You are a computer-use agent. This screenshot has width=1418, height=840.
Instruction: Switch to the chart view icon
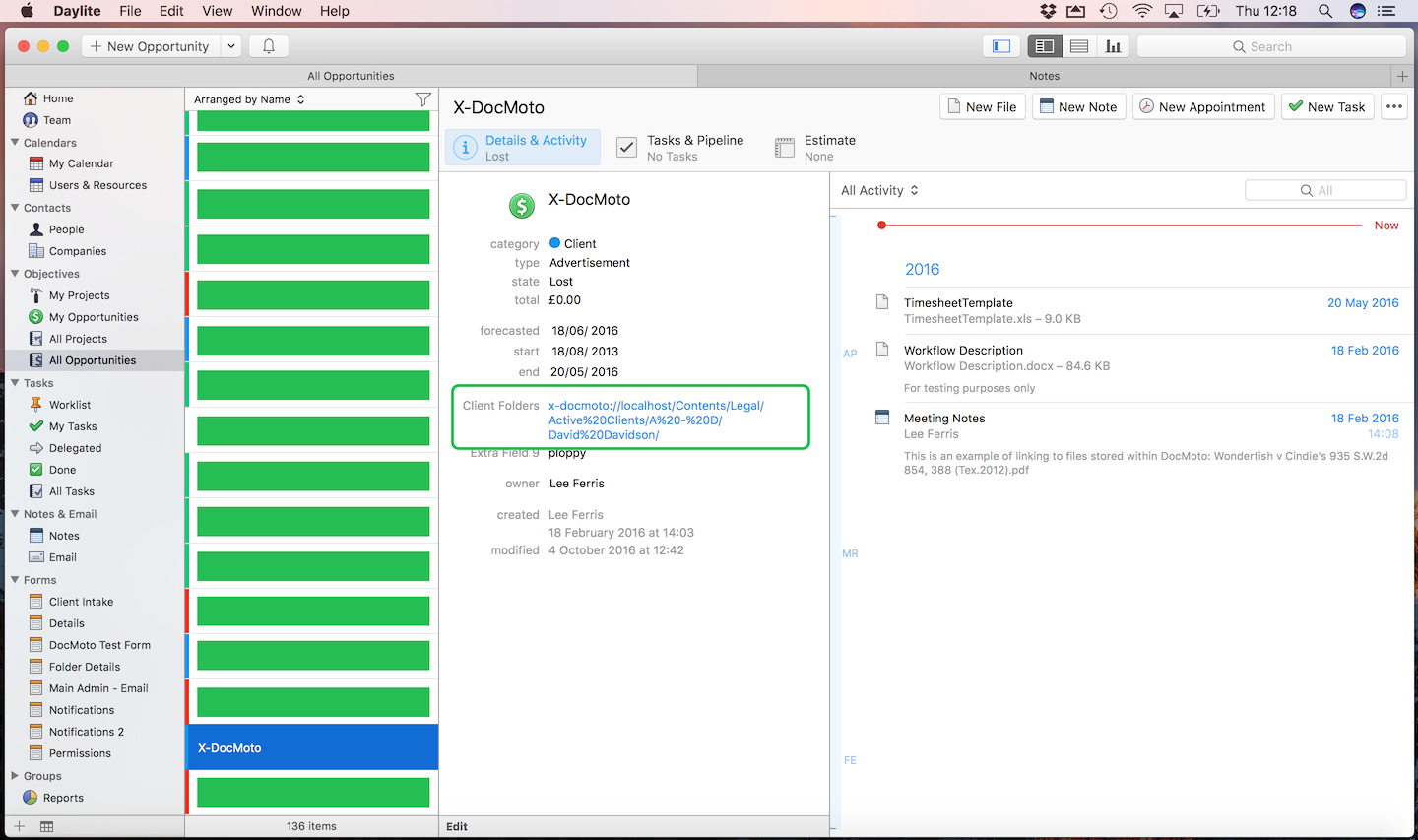(x=1113, y=46)
